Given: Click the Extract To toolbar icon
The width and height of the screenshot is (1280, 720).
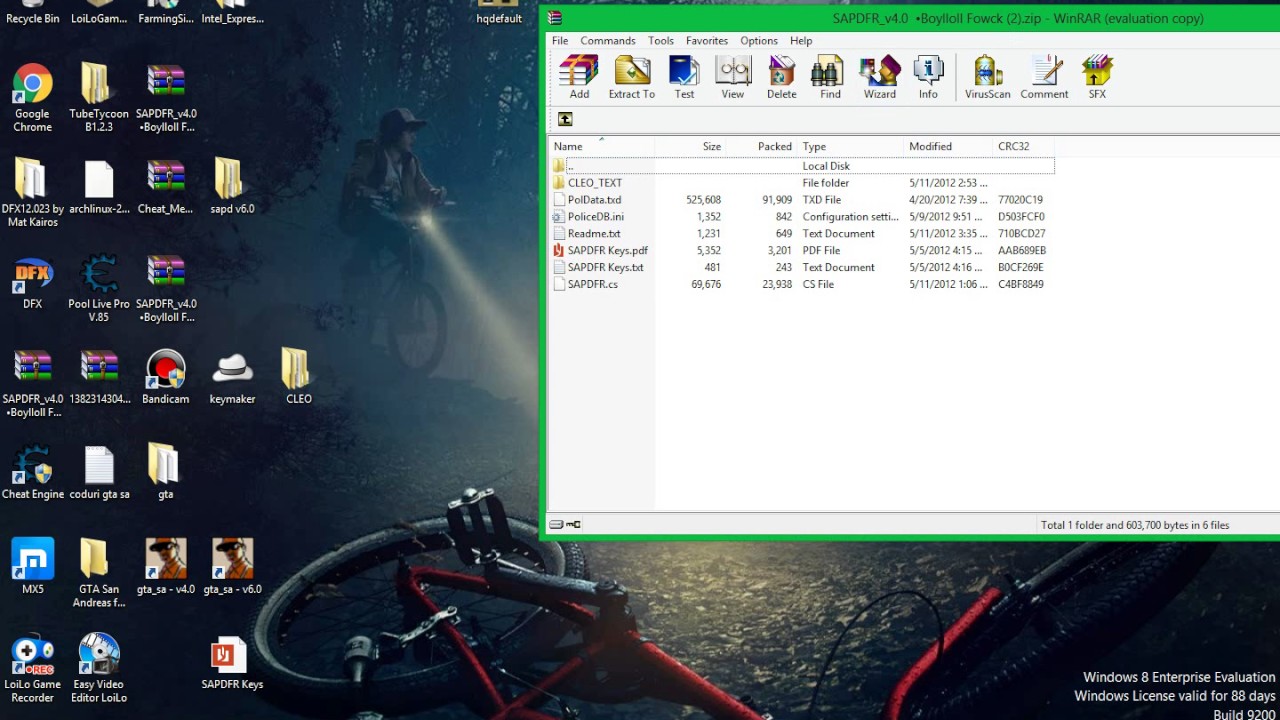Looking at the screenshot, I should (632, 77).
